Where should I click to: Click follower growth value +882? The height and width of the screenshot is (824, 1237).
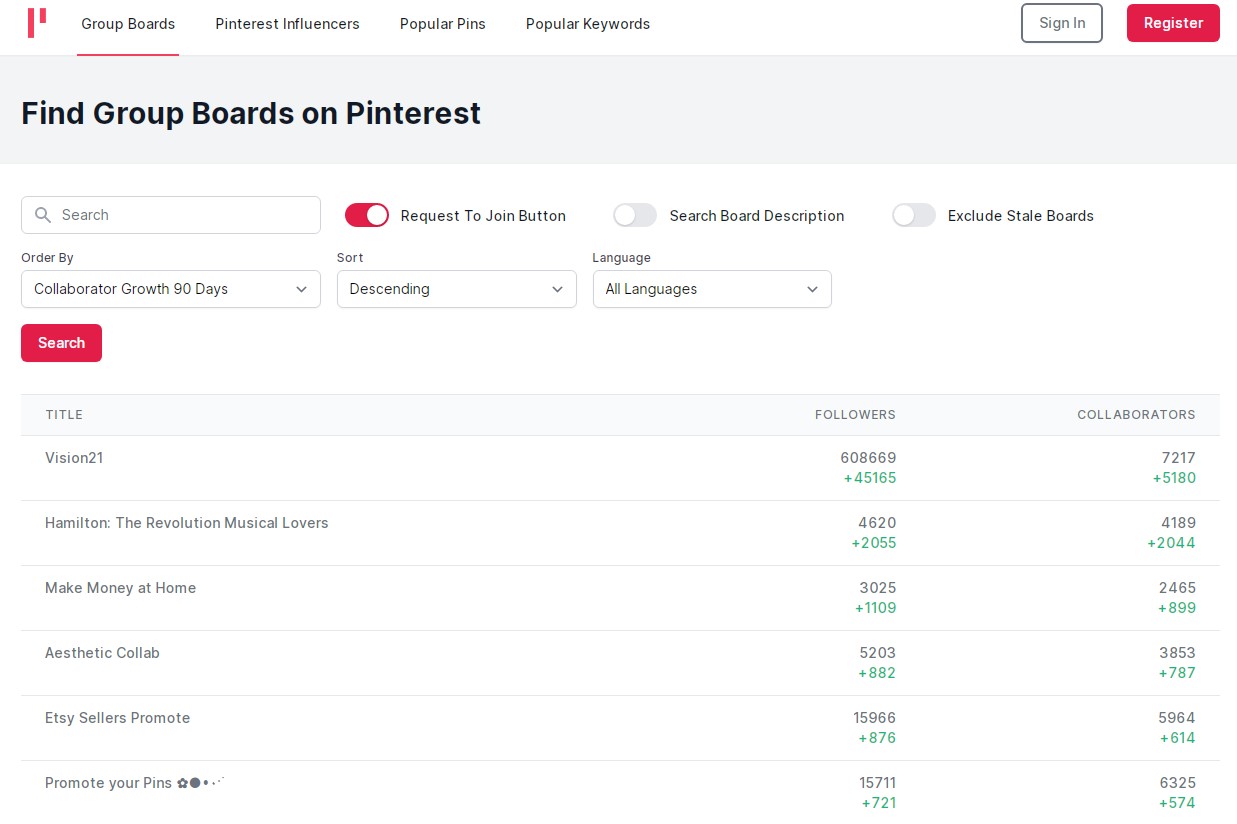click(877, 673)
